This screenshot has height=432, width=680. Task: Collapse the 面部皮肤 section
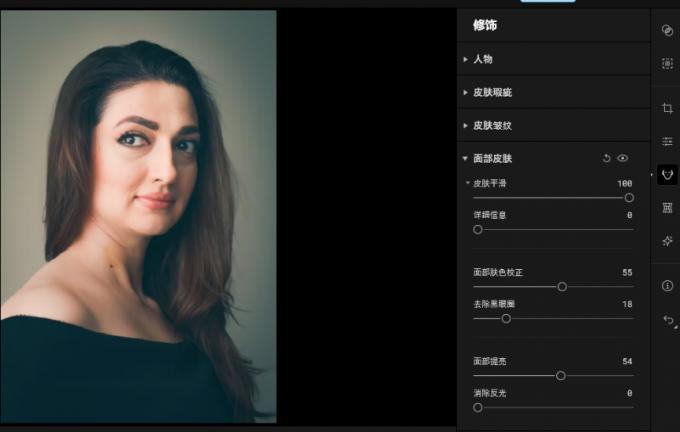[465, 159]
